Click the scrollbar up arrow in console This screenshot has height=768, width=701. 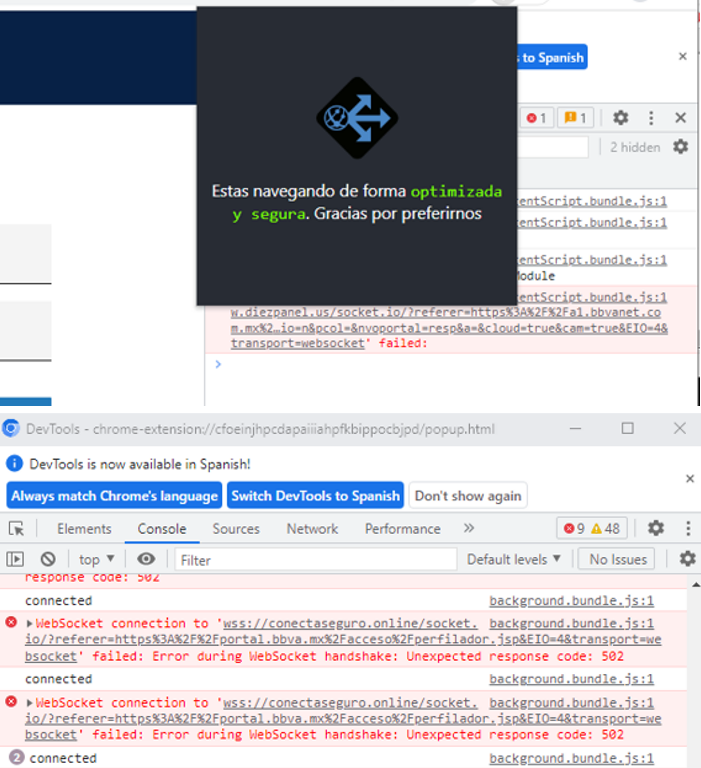coord(696,584)
